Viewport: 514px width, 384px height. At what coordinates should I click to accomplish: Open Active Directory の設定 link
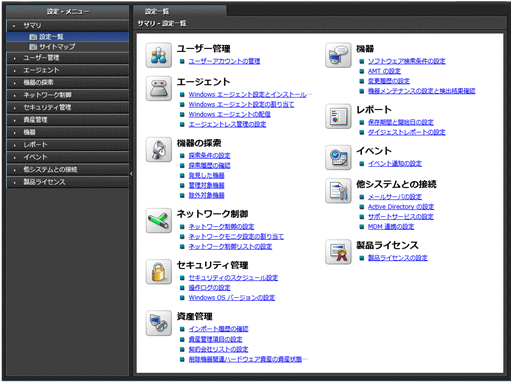(401, 207)
